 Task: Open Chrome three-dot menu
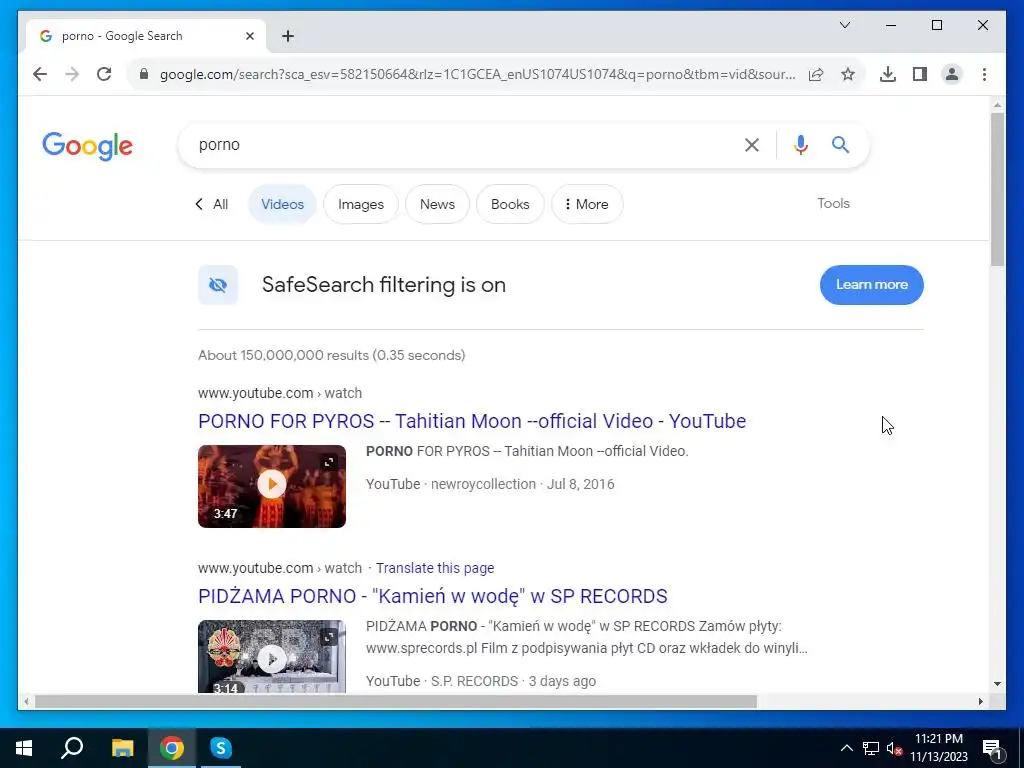point(984,74)
